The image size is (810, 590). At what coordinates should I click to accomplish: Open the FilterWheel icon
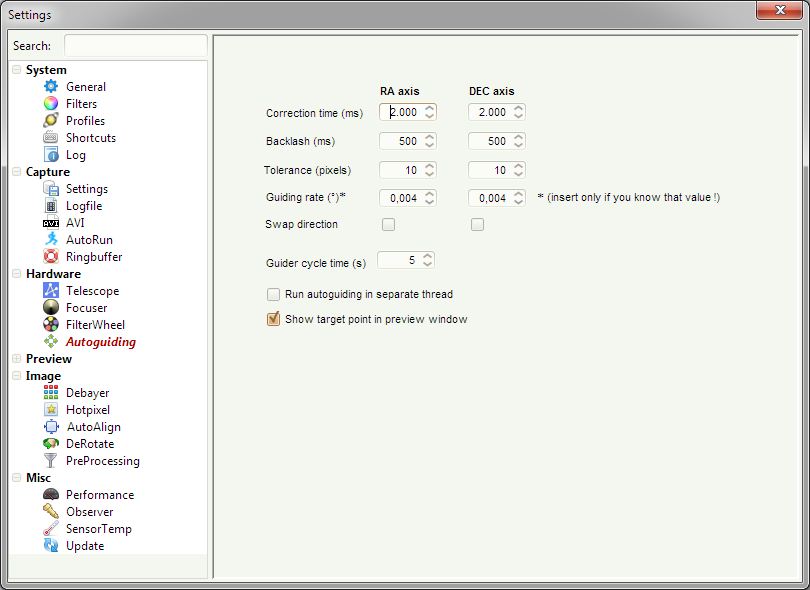51,324
